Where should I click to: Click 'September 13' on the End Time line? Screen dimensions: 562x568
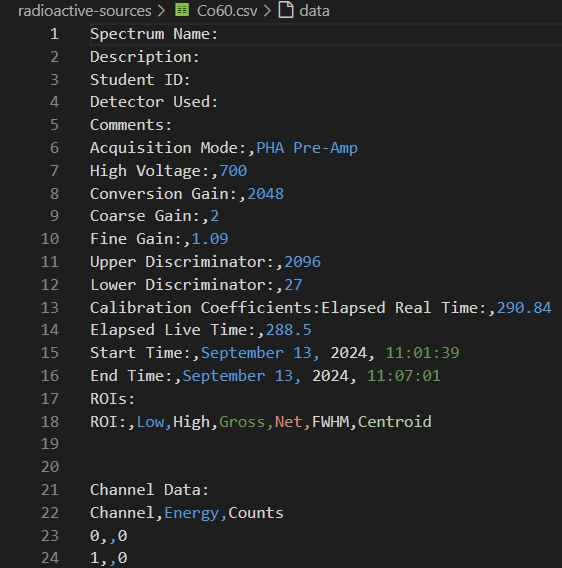(x=238, y=376)
